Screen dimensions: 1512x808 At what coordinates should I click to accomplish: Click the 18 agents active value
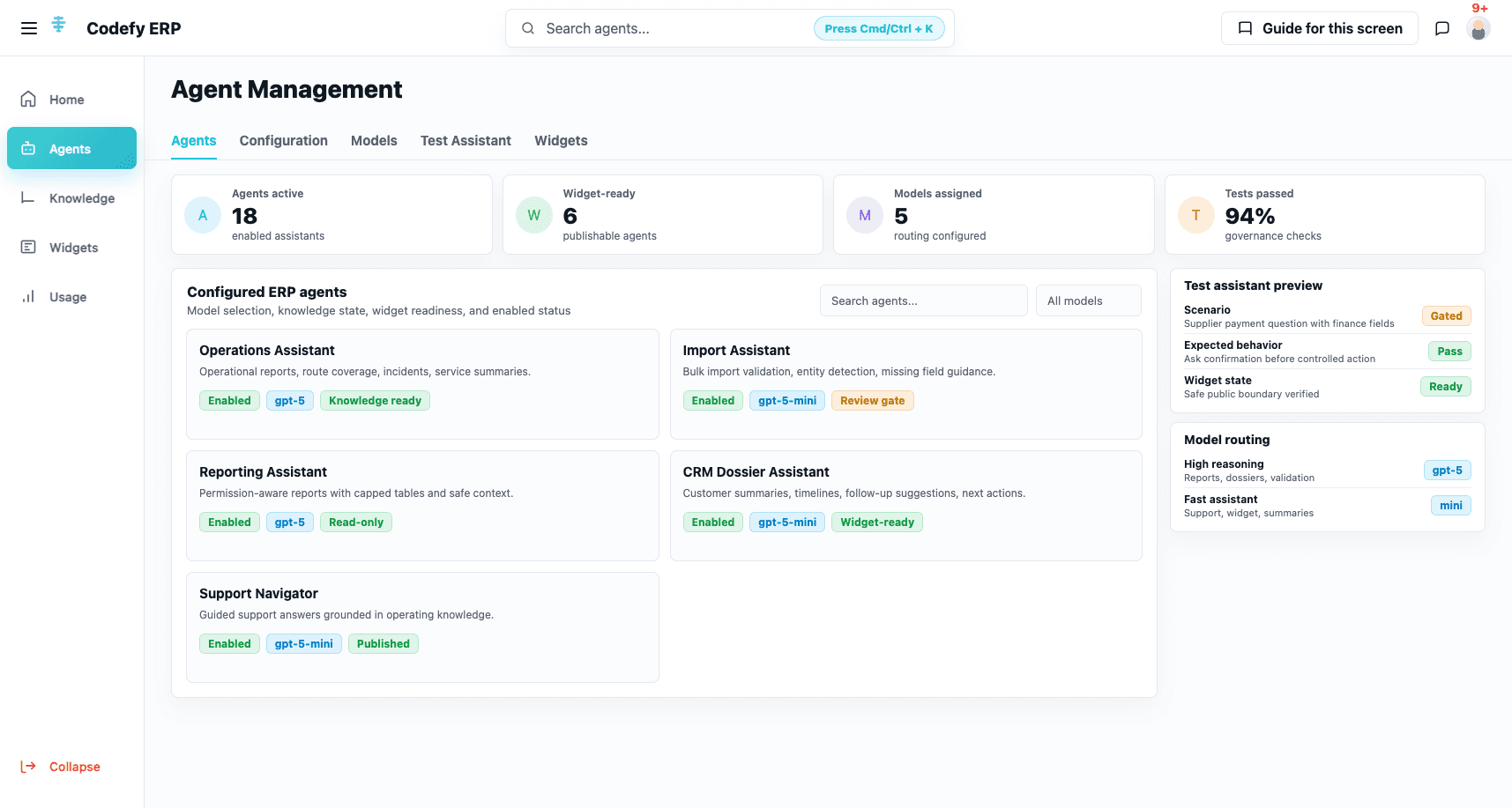pyautogui.click(x=244, y=216)
